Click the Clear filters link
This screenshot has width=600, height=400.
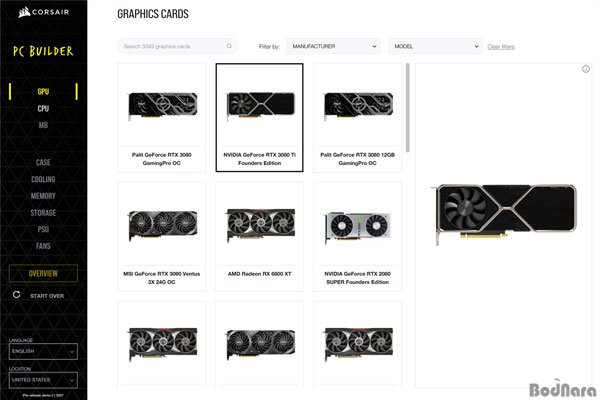point(501,47)
